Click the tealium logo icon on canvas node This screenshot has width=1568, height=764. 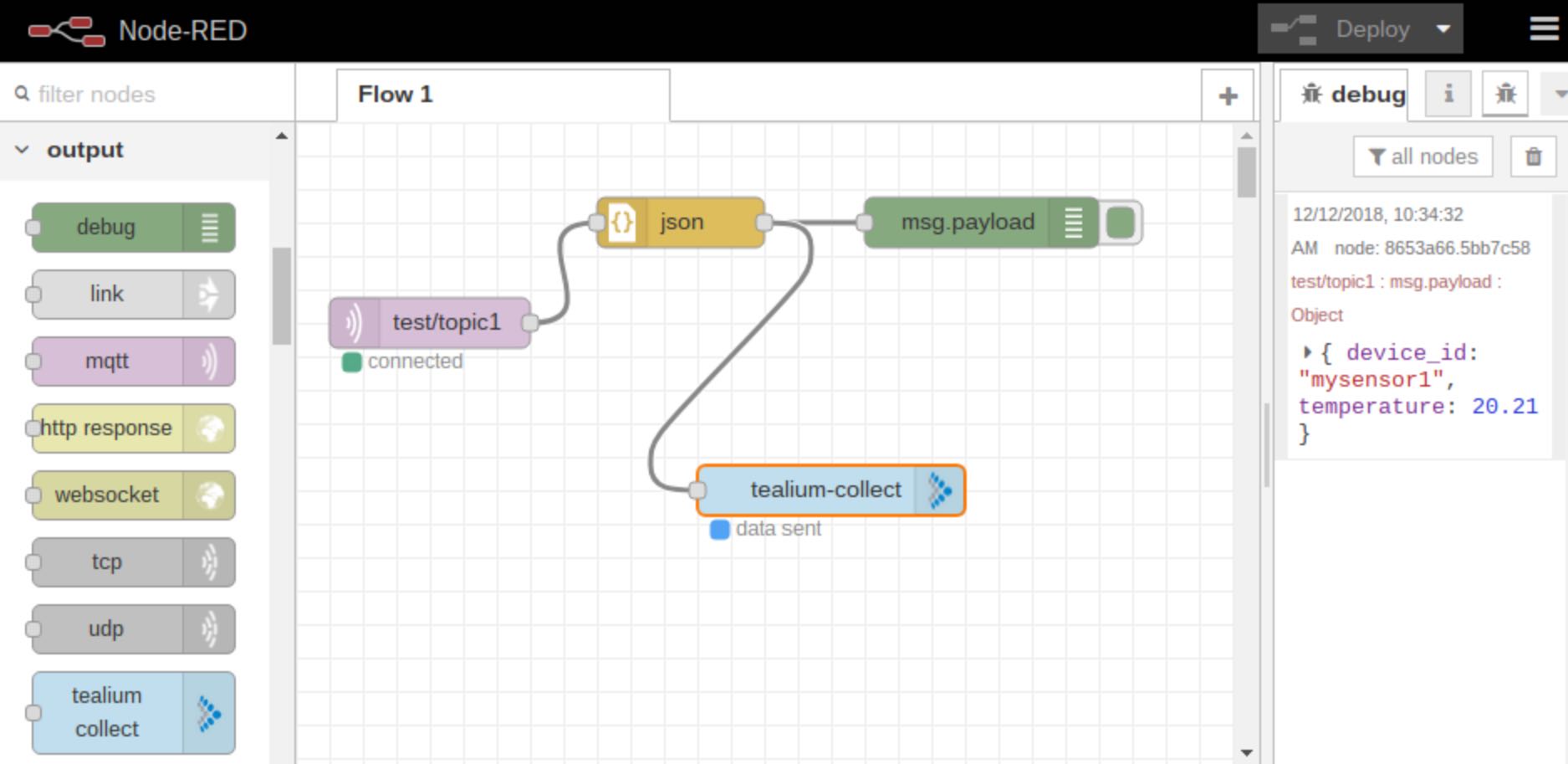click(940, 490)
